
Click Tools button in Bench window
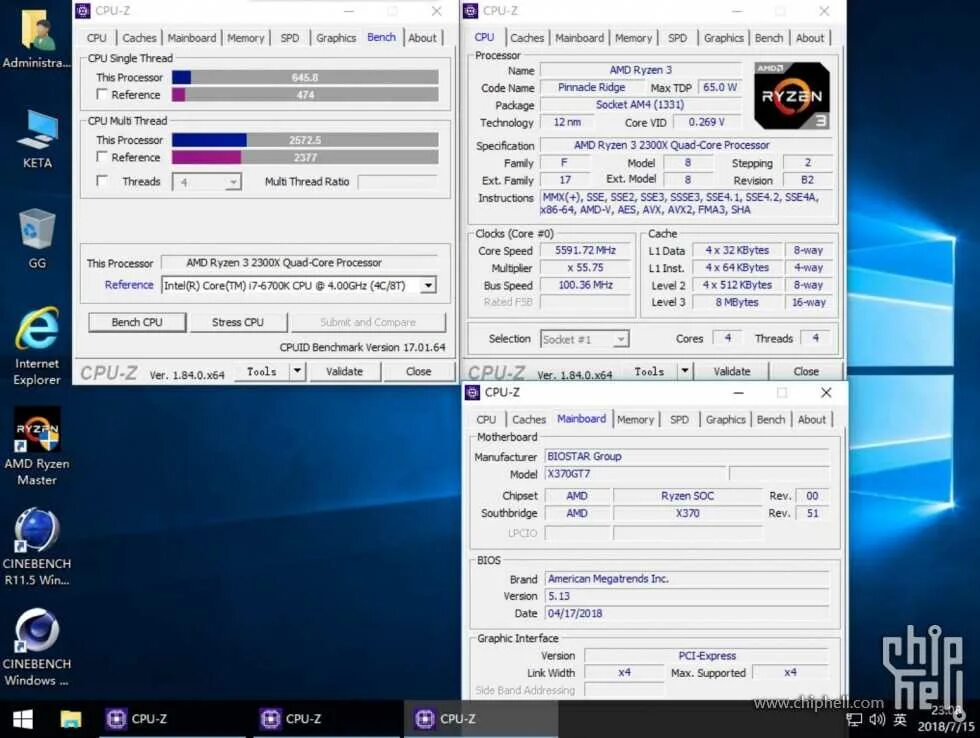point(262,371)
